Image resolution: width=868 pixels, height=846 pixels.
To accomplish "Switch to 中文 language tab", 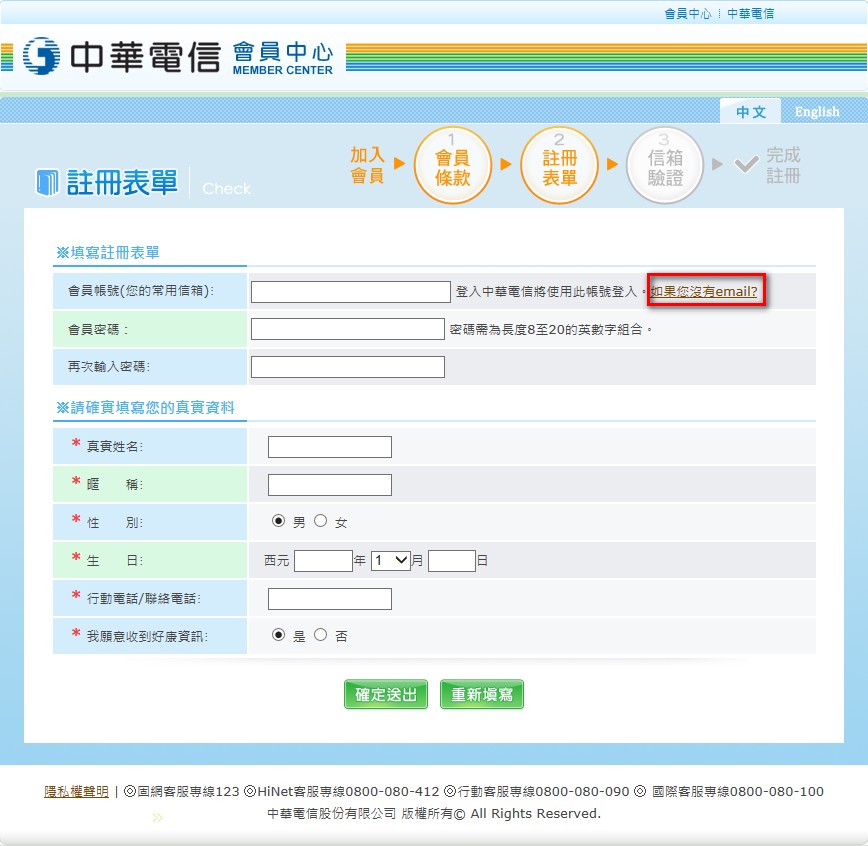I will click(x=750, y=111).
